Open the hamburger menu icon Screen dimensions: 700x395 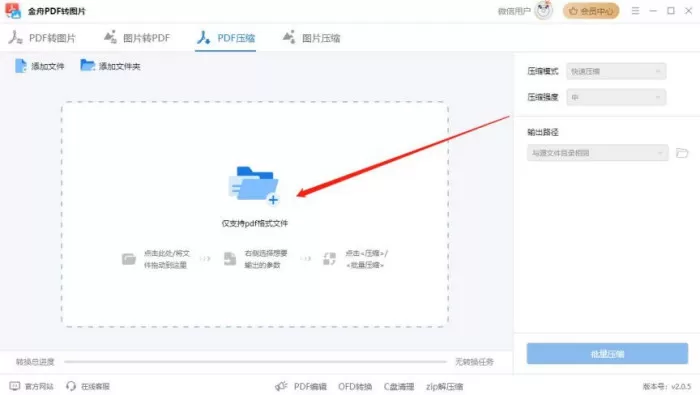coord(635,11)
